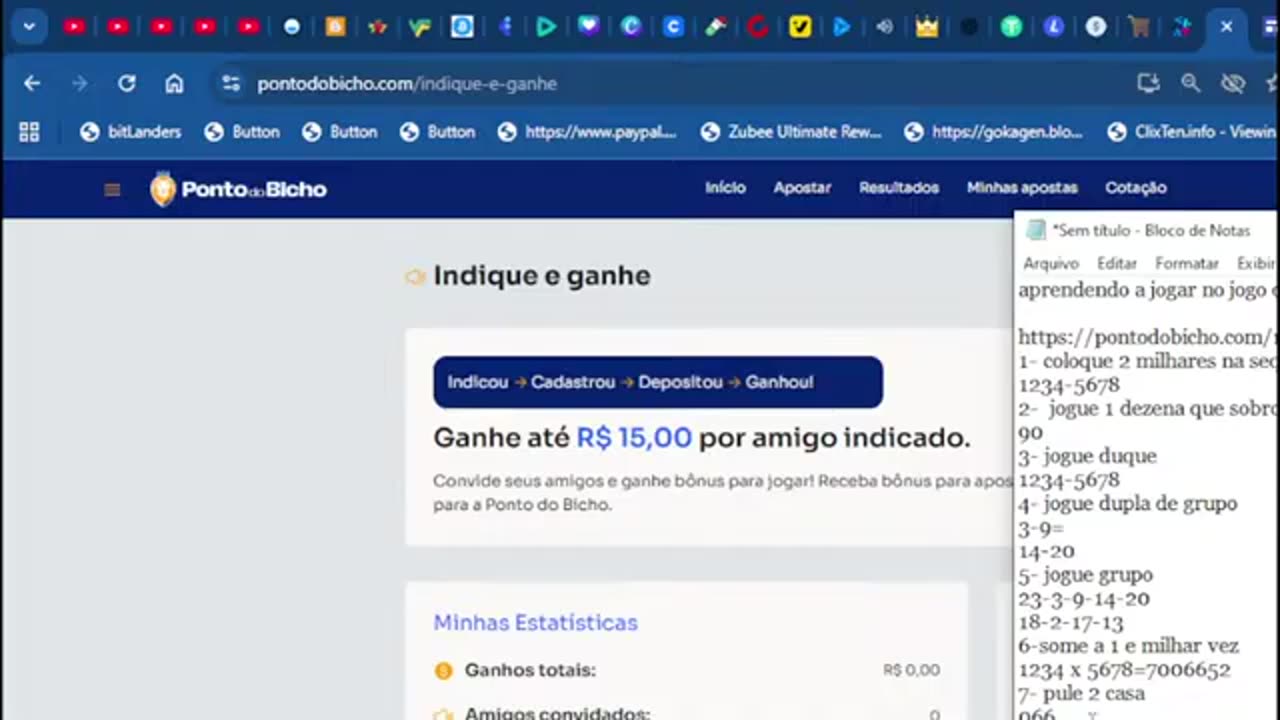Switch to the white-blue round face tab
The width and height of the screenshot is (1280, 720).
(291, 27)
